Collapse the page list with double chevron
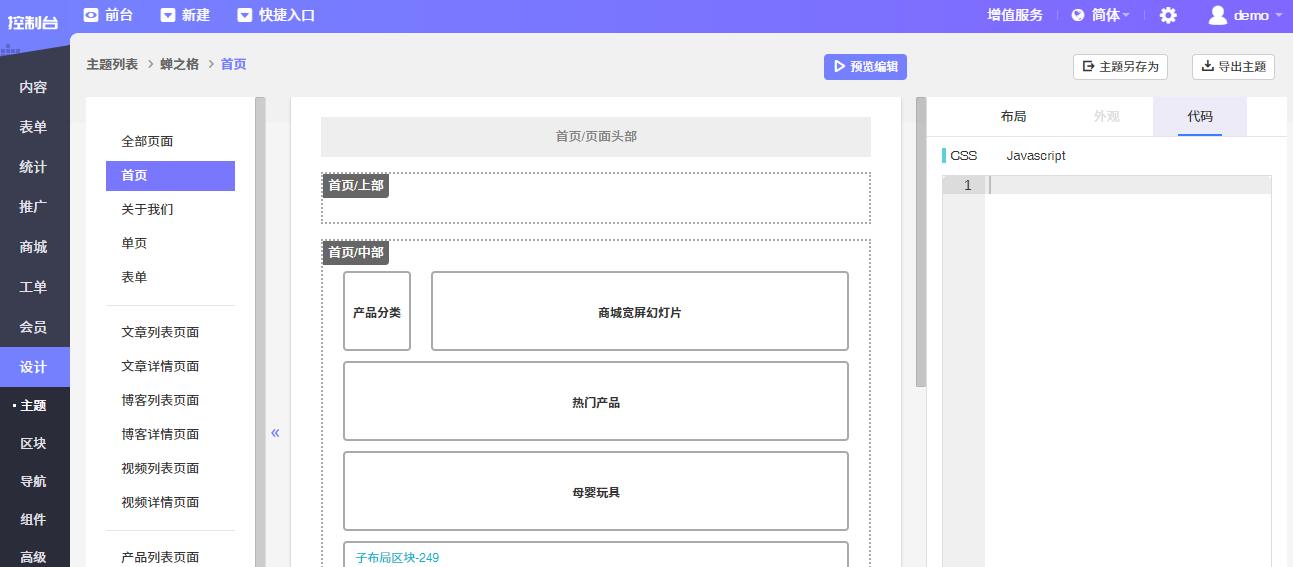The height and width of the screenshot is (567, 1293). click(x=275, y=433)
